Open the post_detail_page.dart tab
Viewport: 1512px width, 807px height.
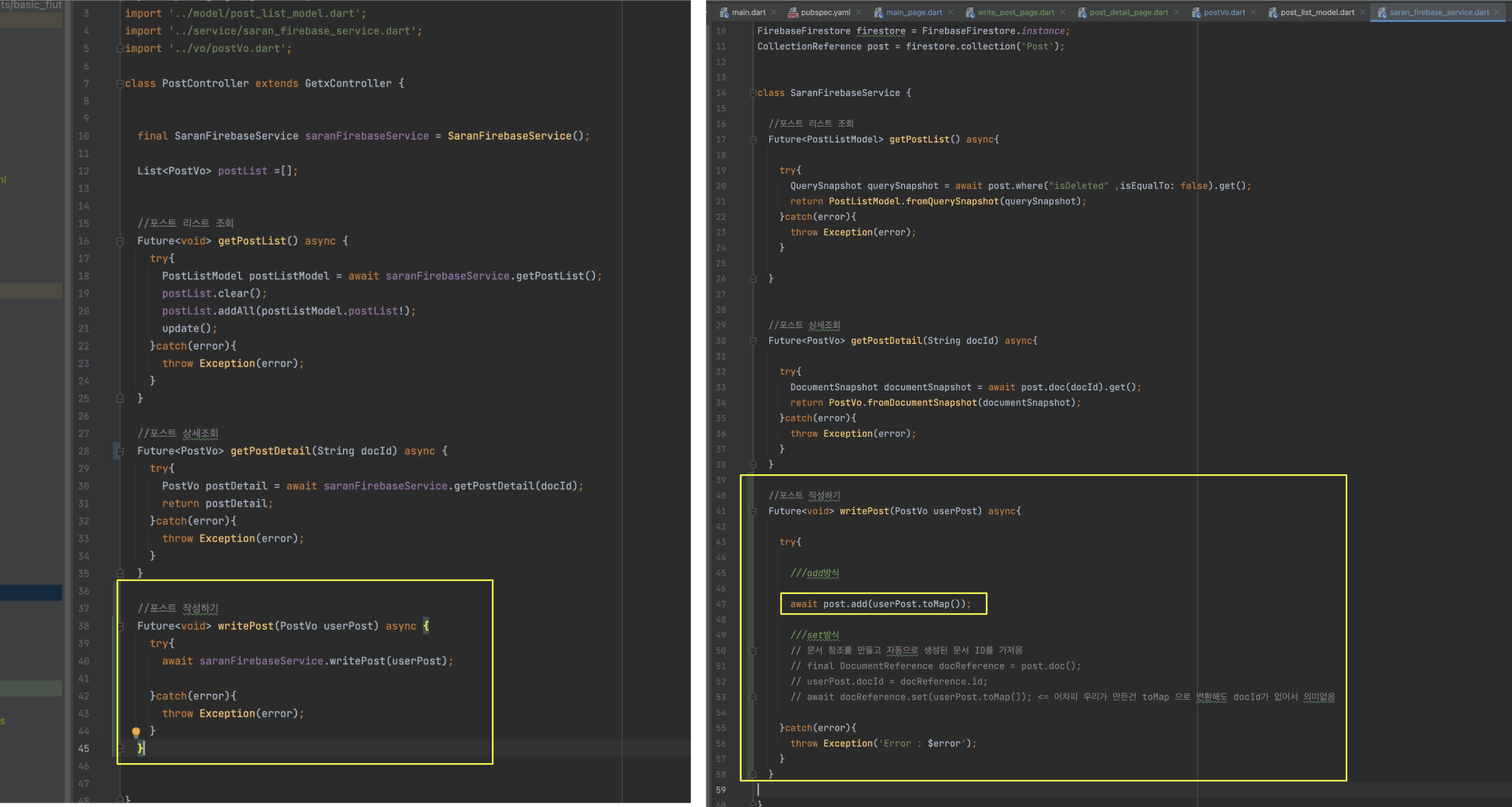[x=1128, y=13]
